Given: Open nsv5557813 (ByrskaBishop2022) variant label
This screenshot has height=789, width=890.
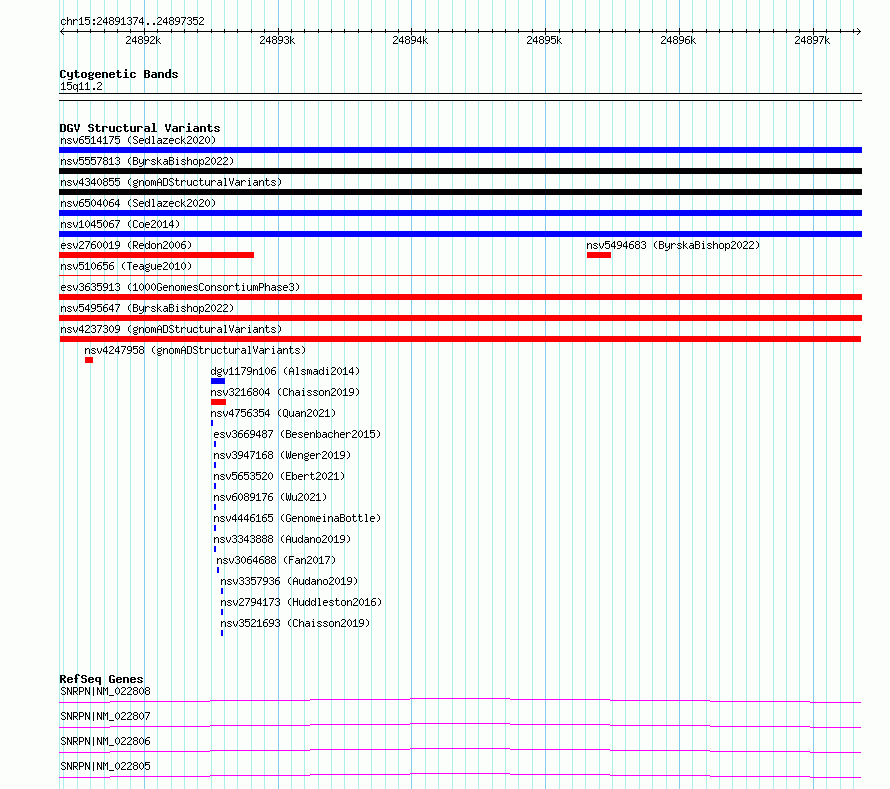Looking at the screenshot, I should click(147, 161).
